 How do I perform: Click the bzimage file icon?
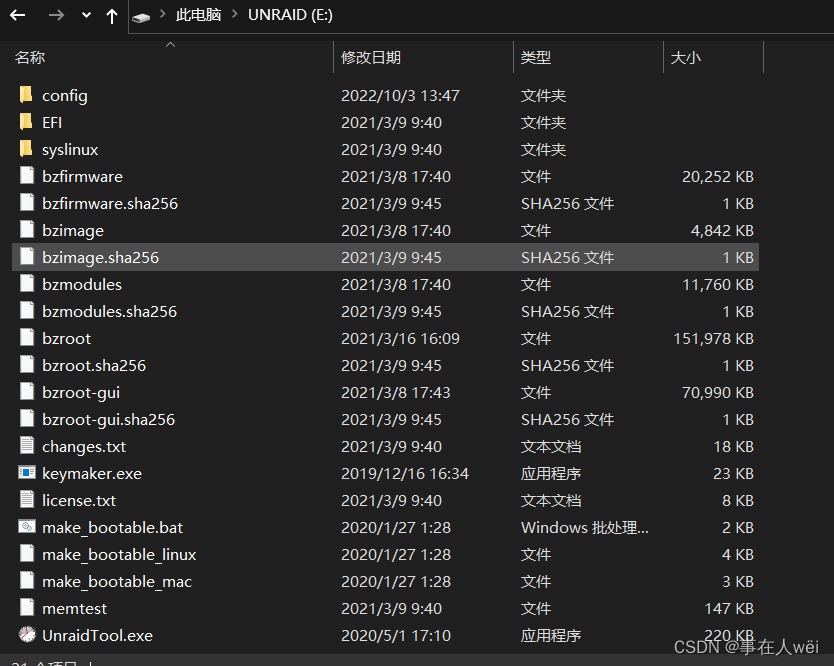[27, 229]
